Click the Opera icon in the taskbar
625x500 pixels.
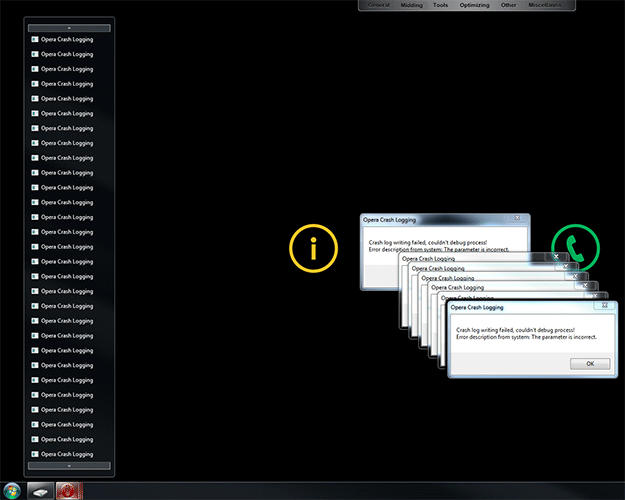(x=68, y=490)
